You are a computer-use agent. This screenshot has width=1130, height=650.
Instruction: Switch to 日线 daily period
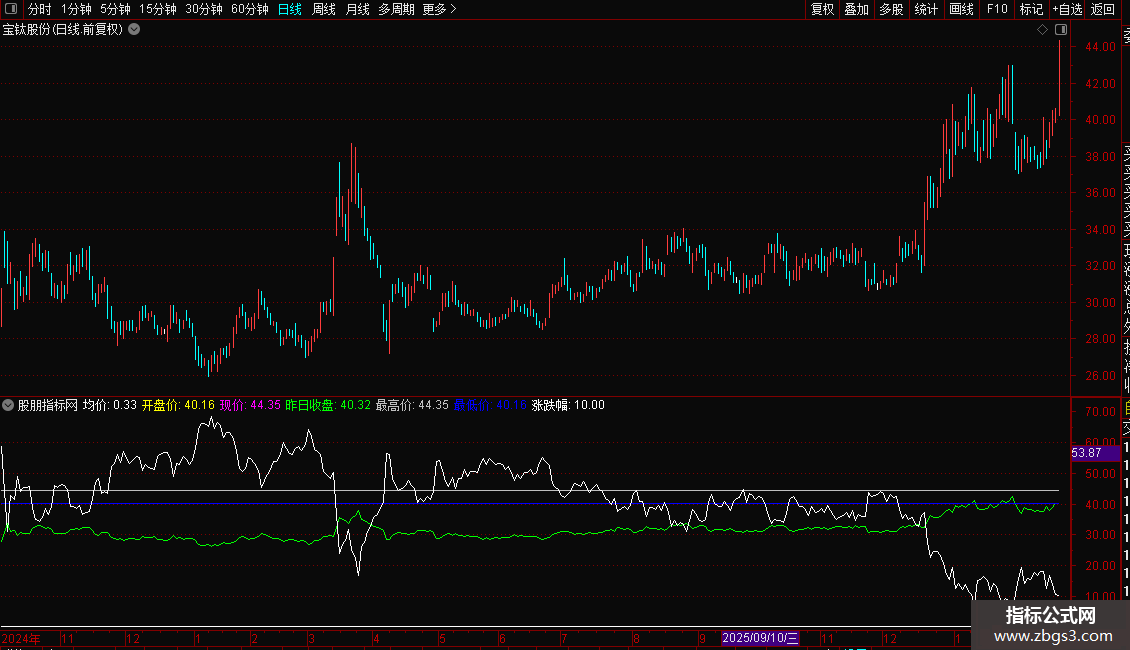tap(289, 9)
